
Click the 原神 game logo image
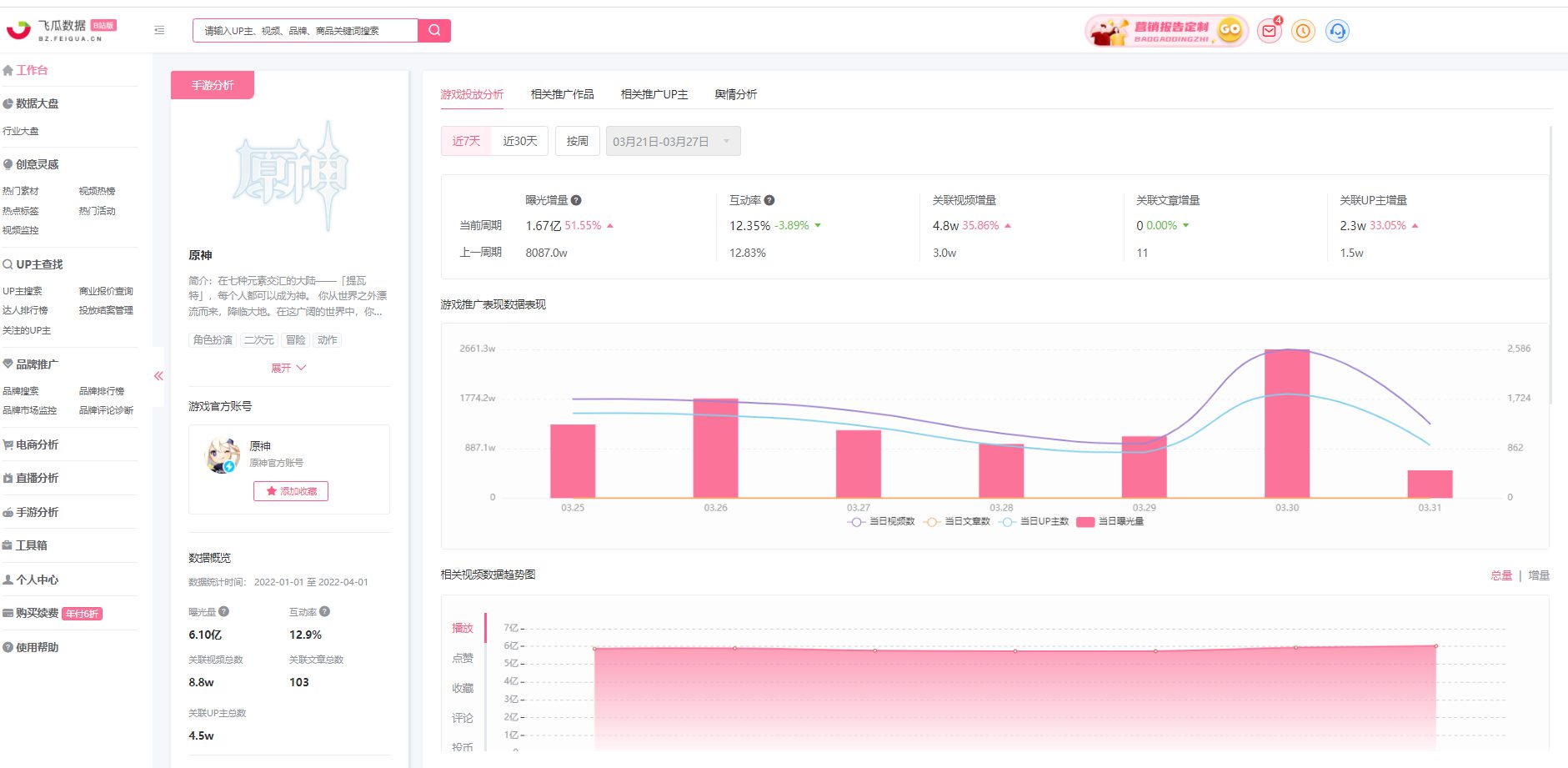tap(289, 176)
